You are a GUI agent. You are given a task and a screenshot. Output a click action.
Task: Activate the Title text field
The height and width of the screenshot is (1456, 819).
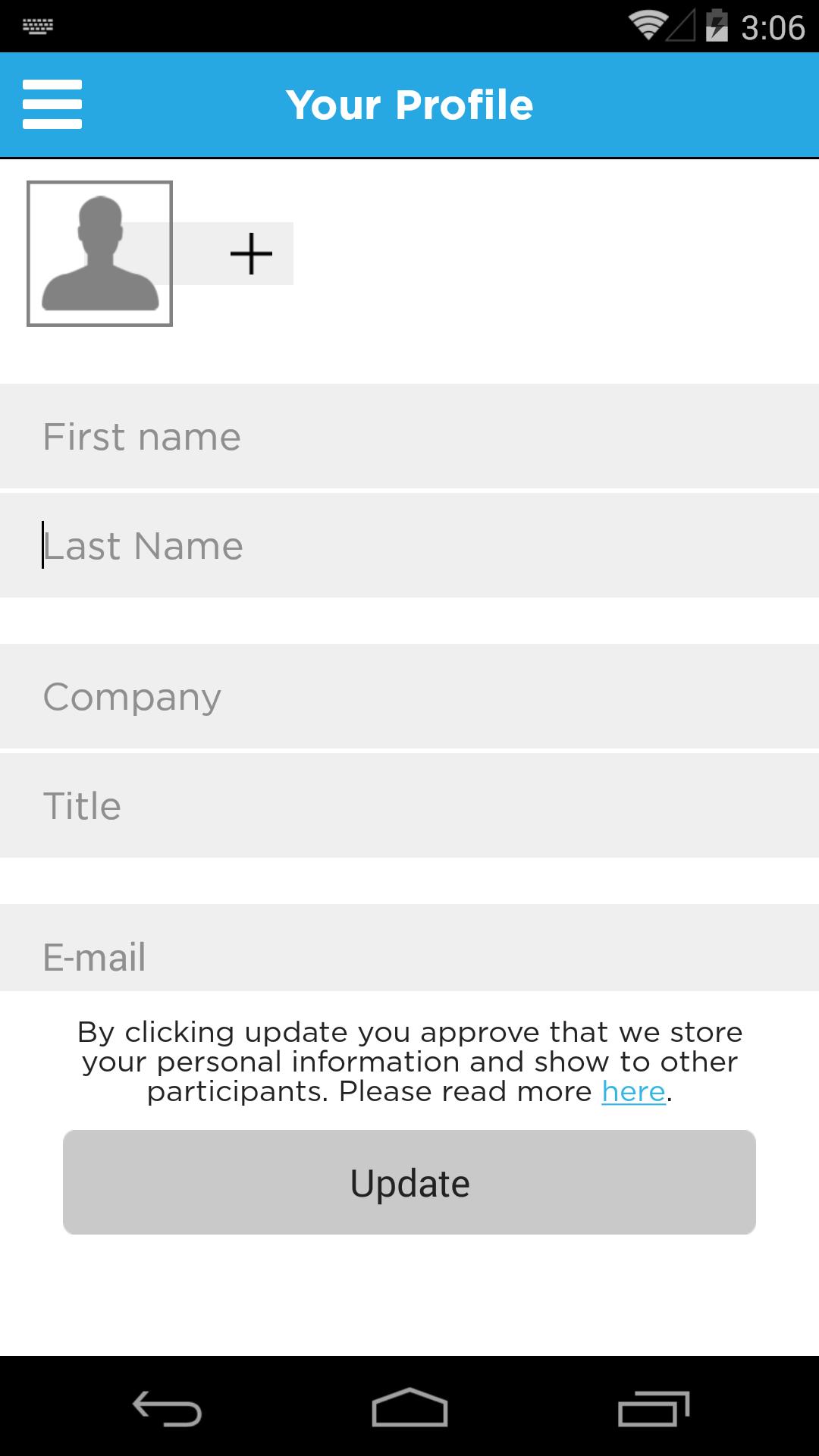(409, 805)
